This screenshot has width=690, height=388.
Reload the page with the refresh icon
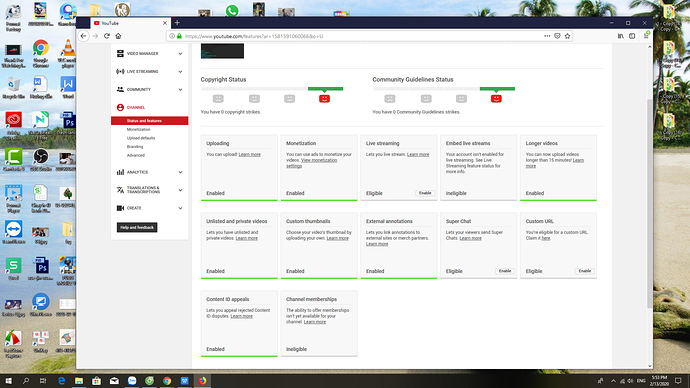pyautogui.click(x=106, y=36)
